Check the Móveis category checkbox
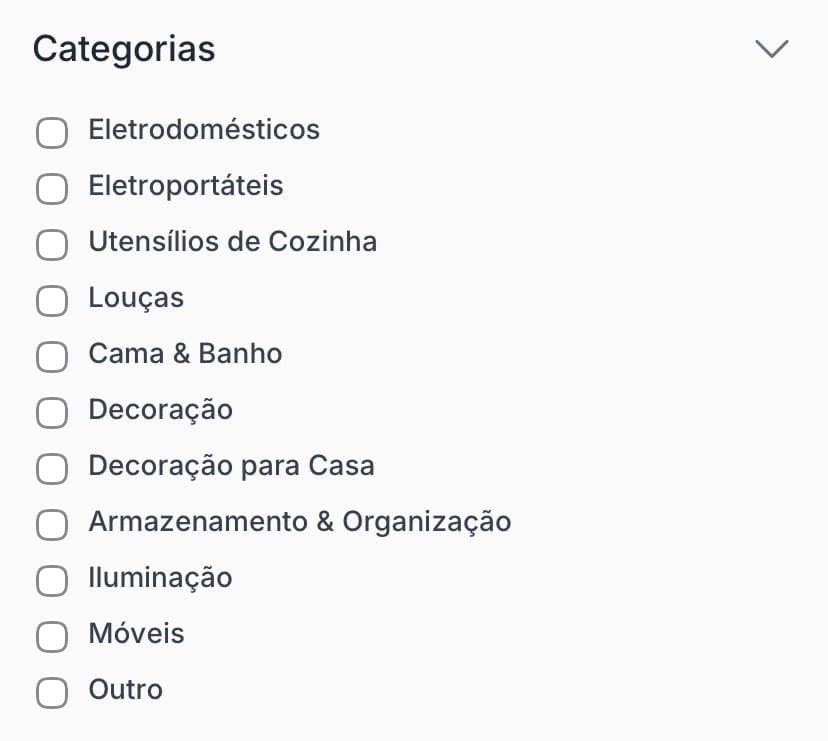828x741 pixels. click(x=52, y=636)
